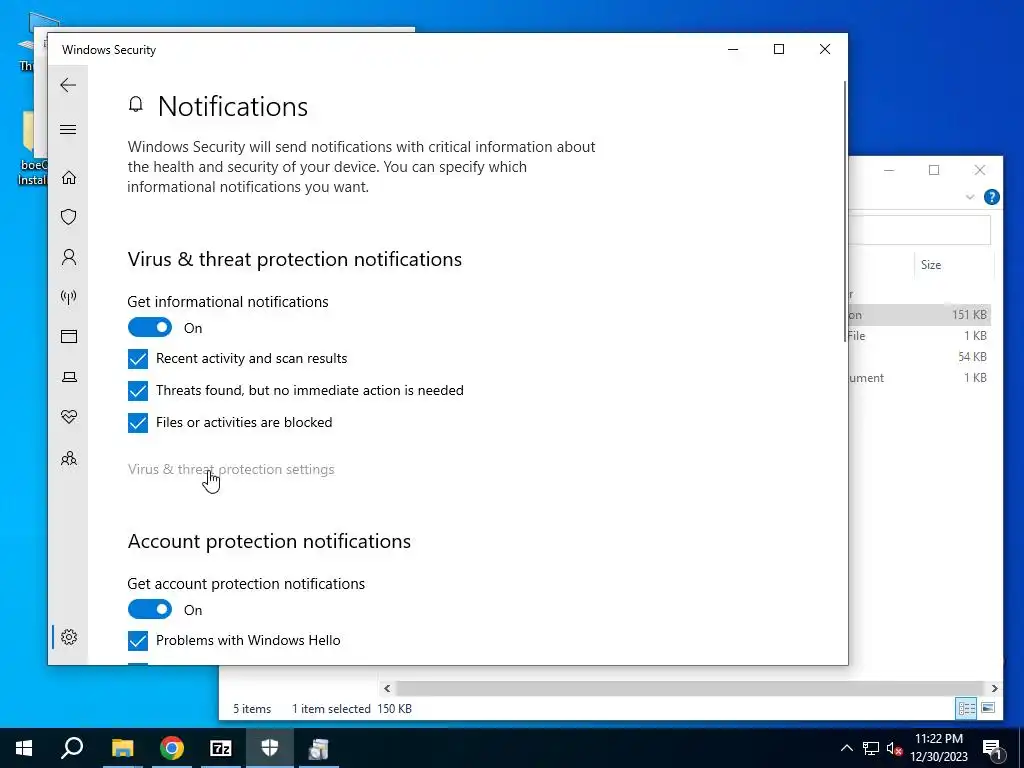Close the File Explorer window
The width and height of the screenshot is (1024, 768).
(980, 170)
